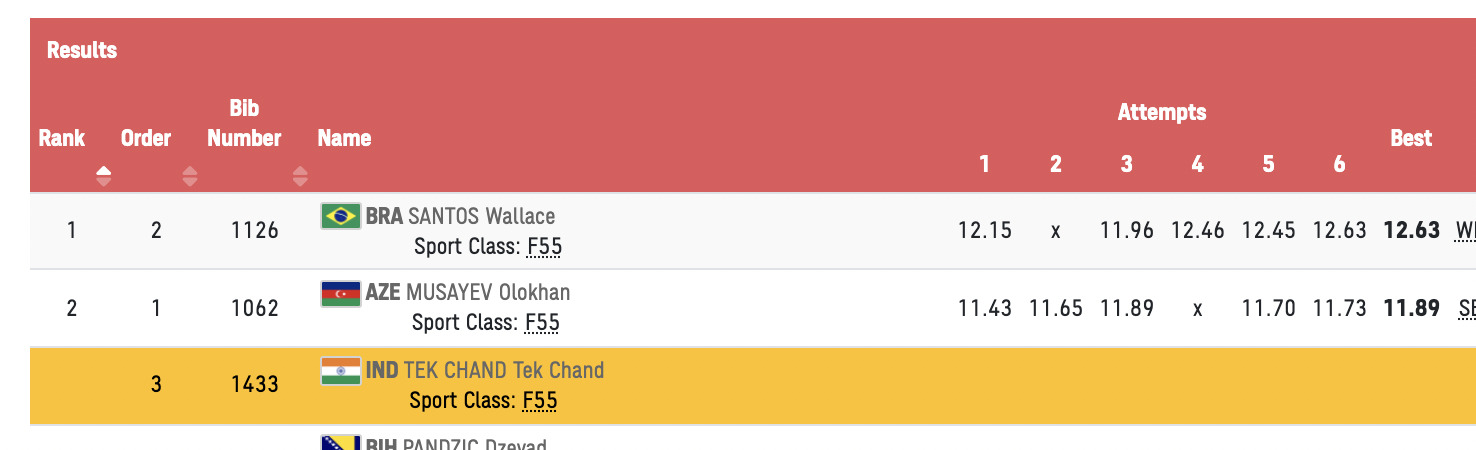Click the WR record label beside 12.63
The width and height of the screenshot is (1476, 450).
pos(1465,231)
